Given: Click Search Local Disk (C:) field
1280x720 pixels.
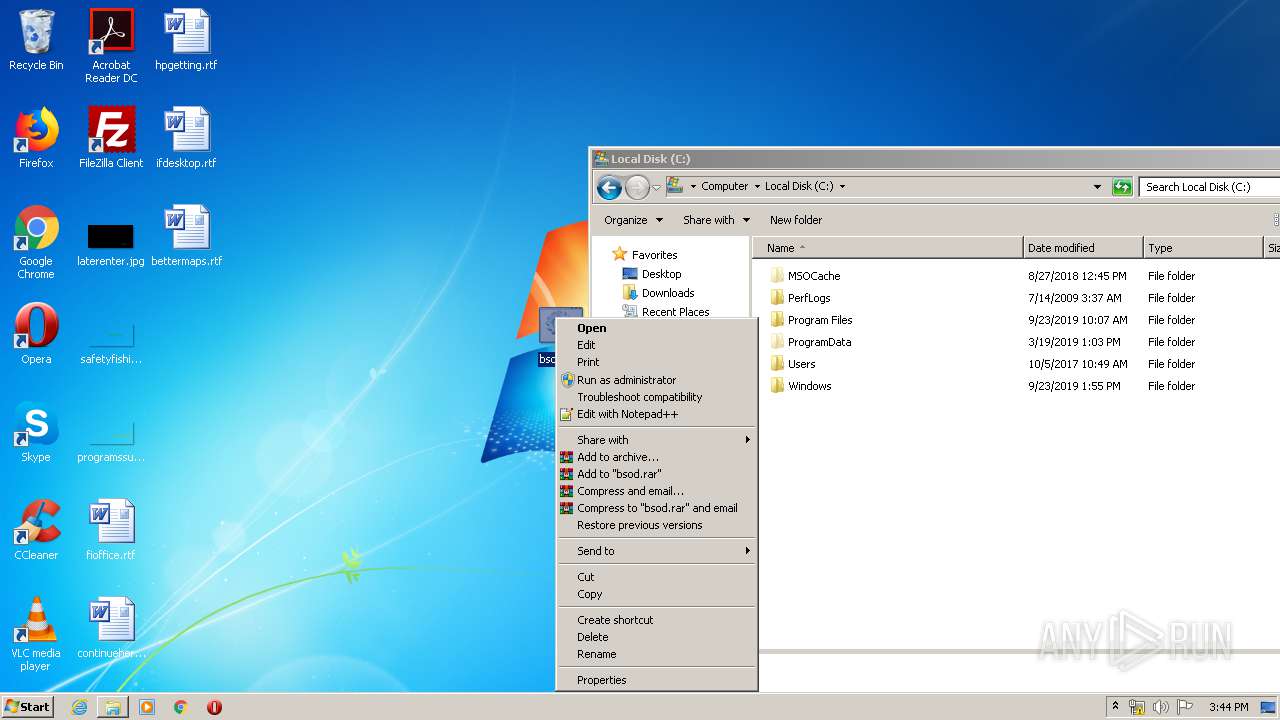Looking at the screenshot, I should [x=1210, y=187].
